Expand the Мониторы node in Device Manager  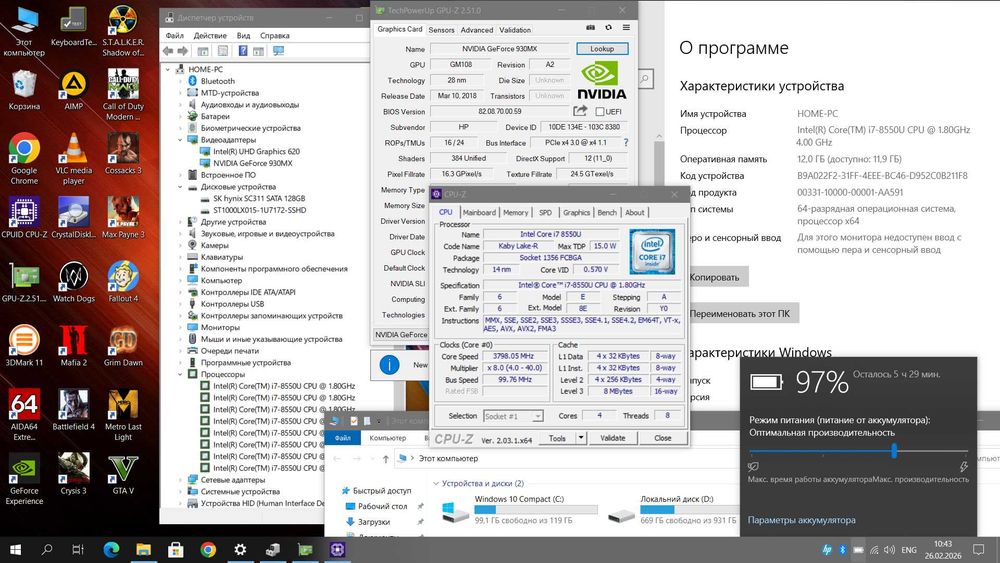coord(180,327)
